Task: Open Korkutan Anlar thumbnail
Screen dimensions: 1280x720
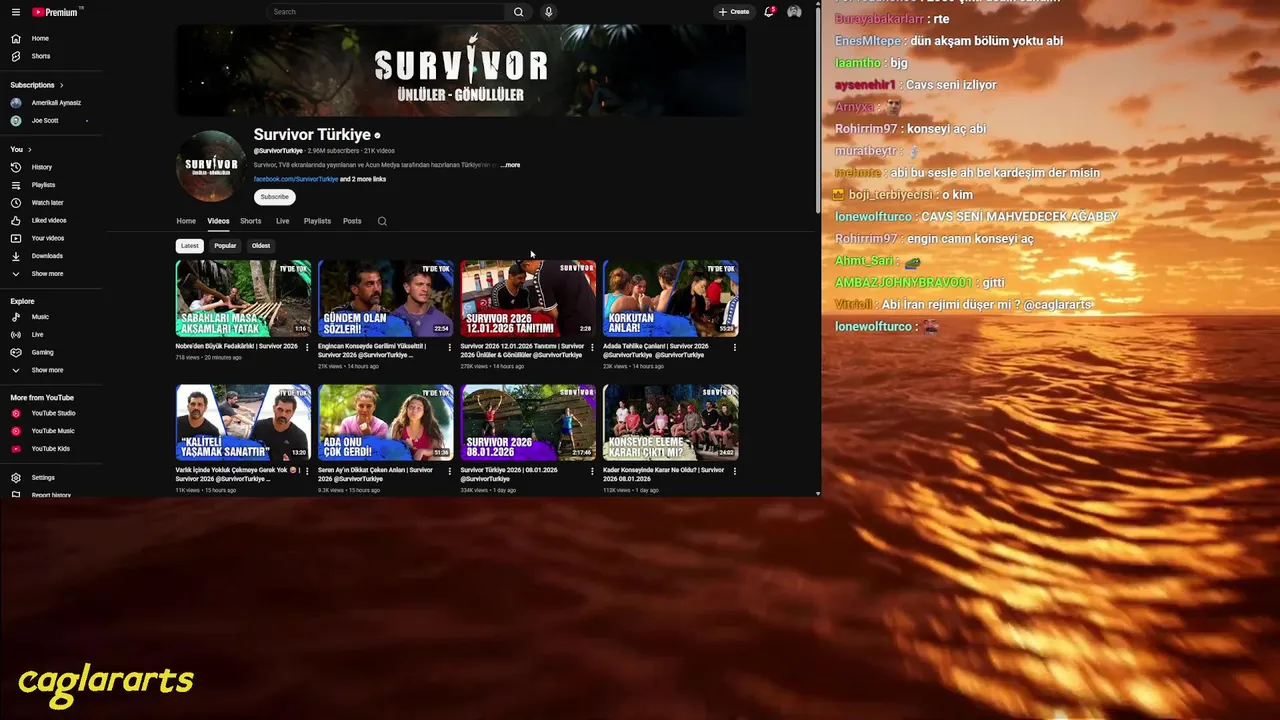Action: tap(670, 298)
